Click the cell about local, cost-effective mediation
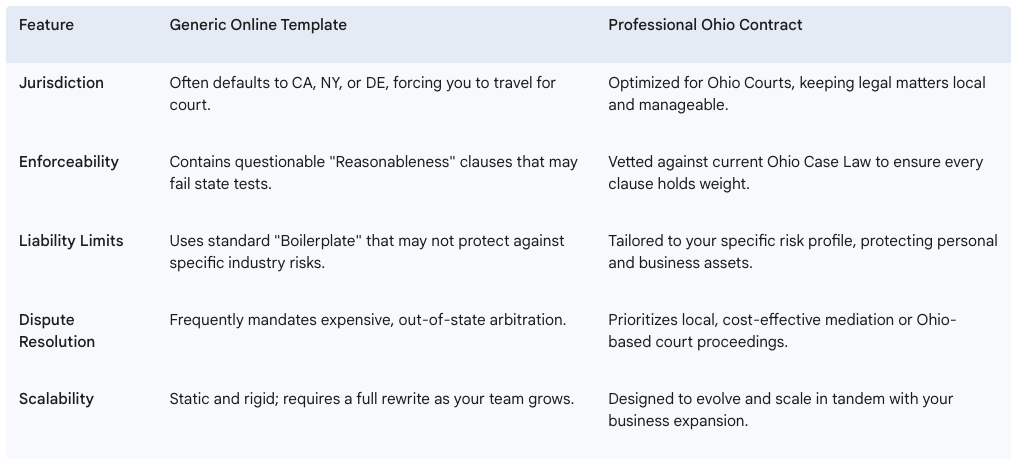This screenshot has height=466, width=1016. coord(782,331)
